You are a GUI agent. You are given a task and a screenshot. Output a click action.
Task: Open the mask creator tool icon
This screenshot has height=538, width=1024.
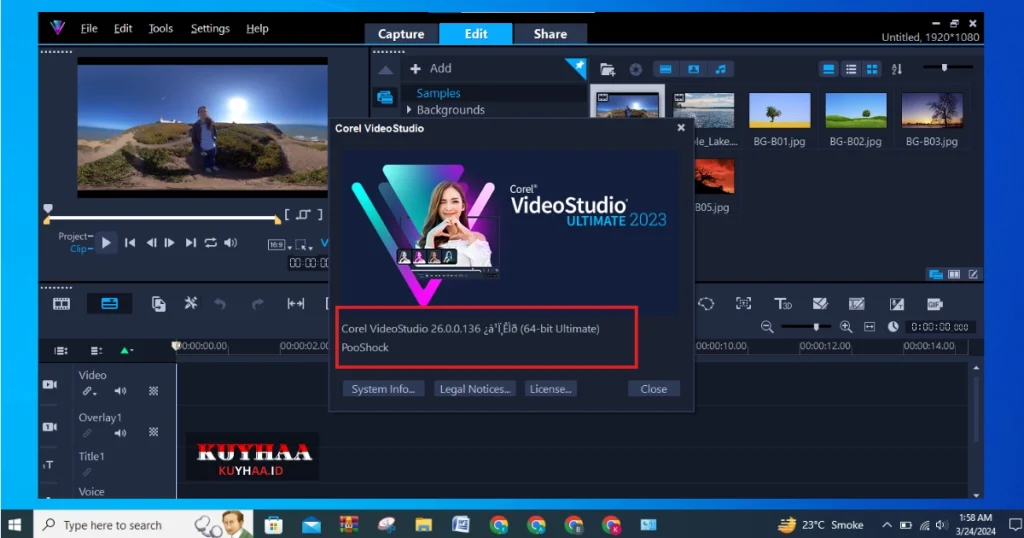pyautogui.click(x=820, y=304)
